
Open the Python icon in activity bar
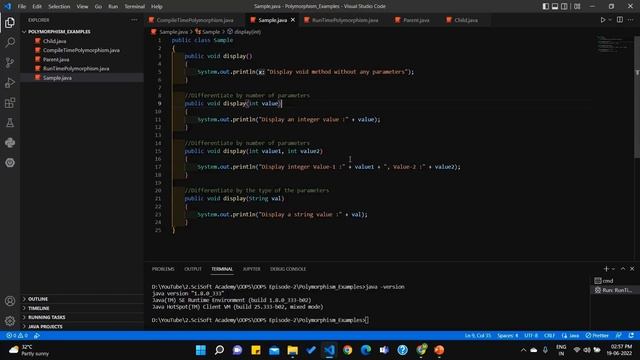point(10,142)
